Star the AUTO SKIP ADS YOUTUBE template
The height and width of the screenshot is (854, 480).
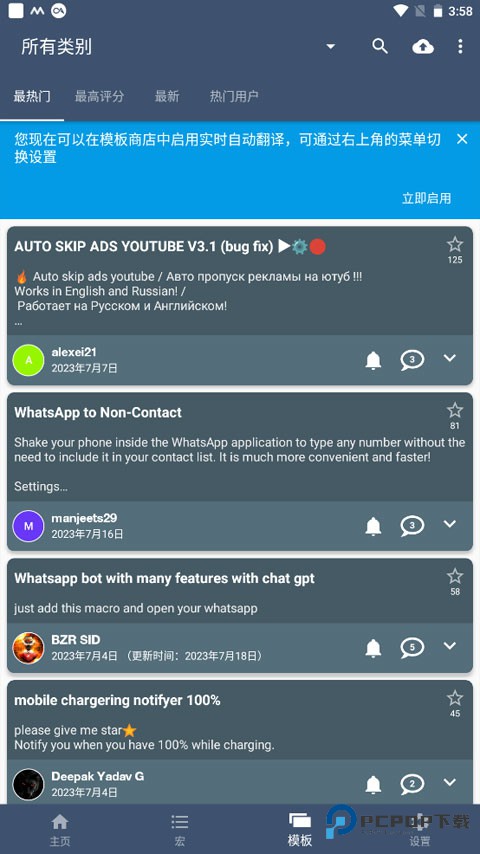[x=455, y=245]
